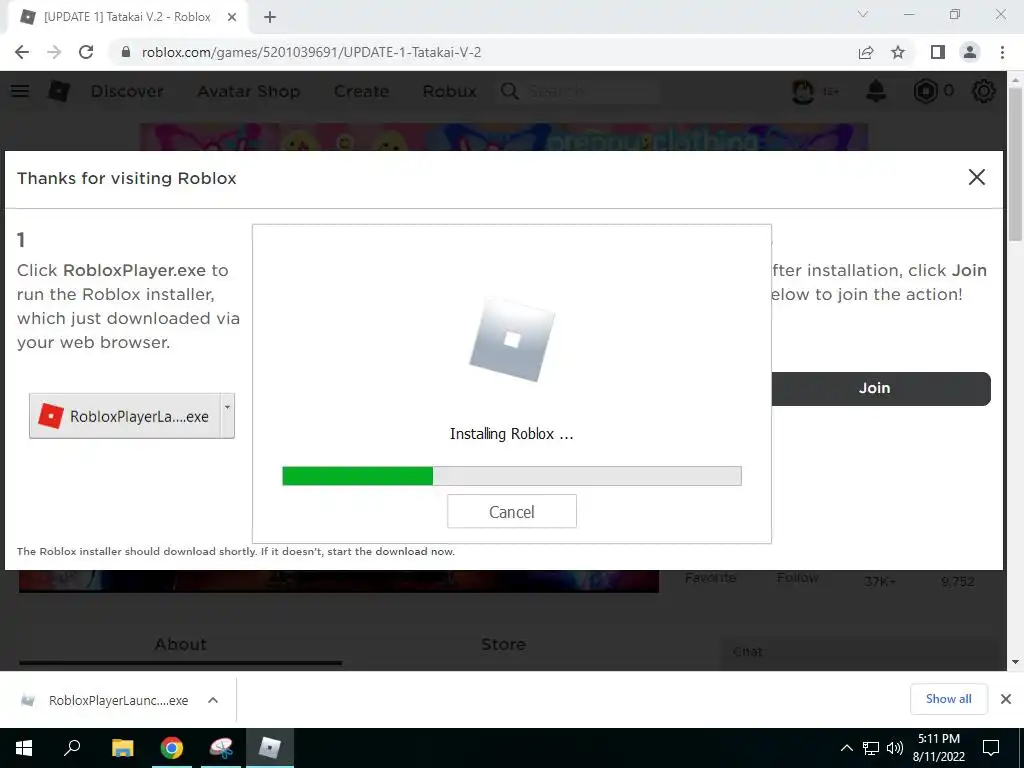Click the taskbar icon left of the Roblox installer
Image resolution: width=1024 pixels, height=768 pixels.
(x=221, y=748)
